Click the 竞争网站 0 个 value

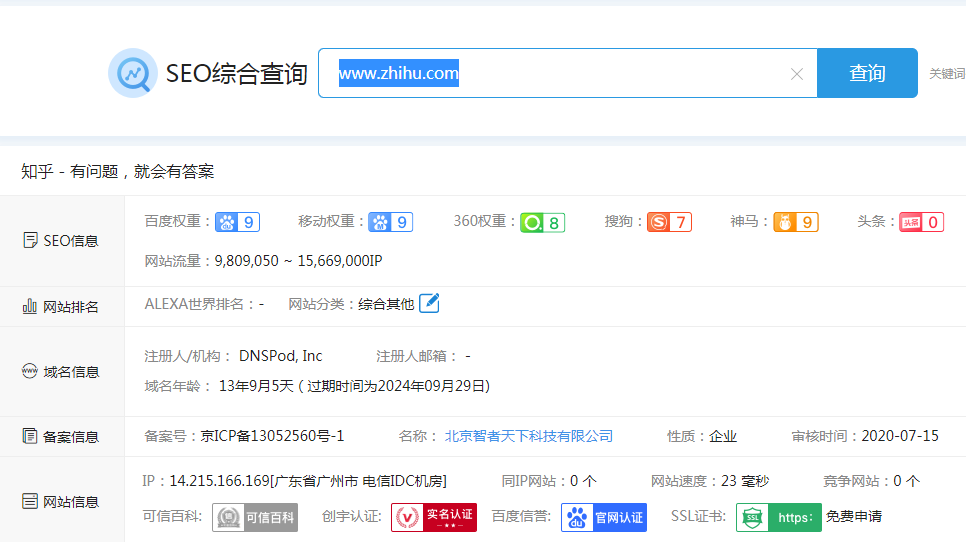tap(907, 481)
